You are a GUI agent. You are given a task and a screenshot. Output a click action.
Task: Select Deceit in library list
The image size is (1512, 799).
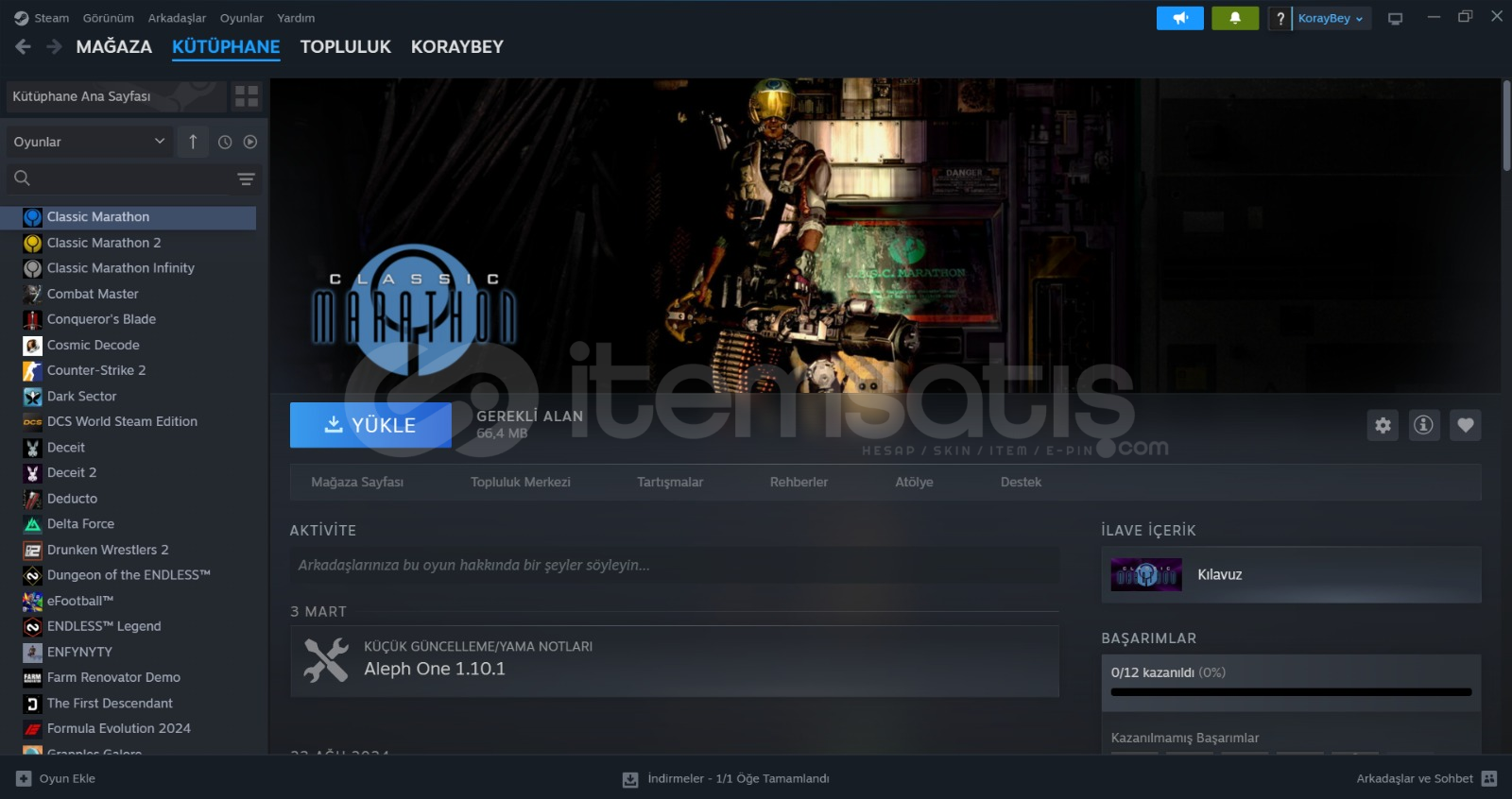coord(129,448)
